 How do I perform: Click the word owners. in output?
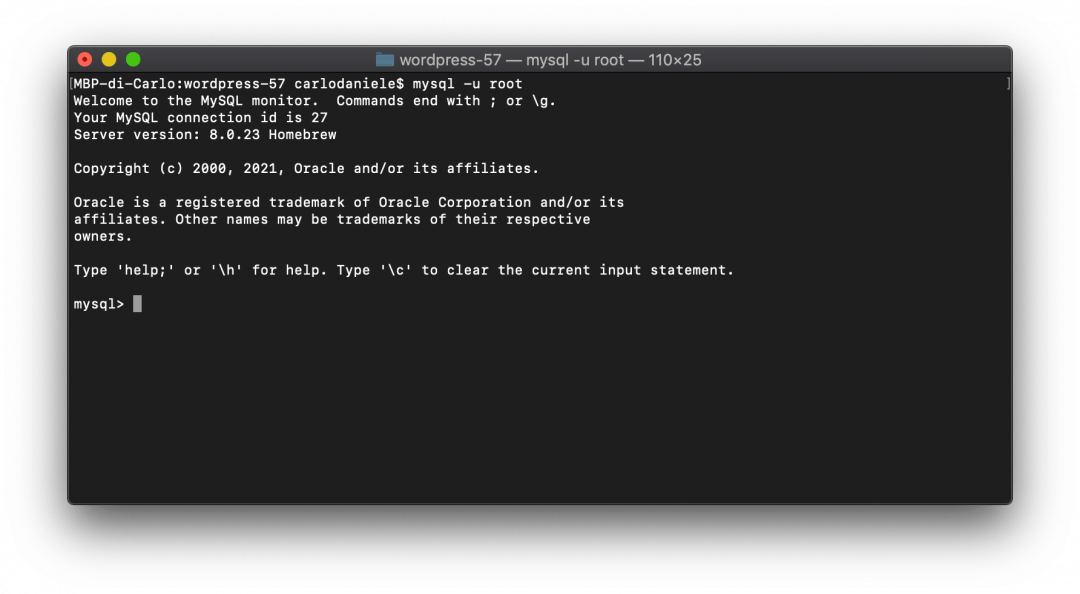pos(102,237)
